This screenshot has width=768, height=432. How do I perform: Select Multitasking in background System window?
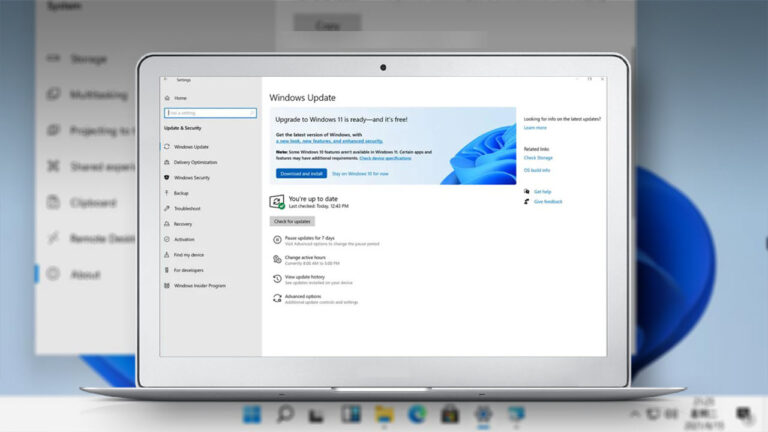pyautogui.click(x=87, y=95)
